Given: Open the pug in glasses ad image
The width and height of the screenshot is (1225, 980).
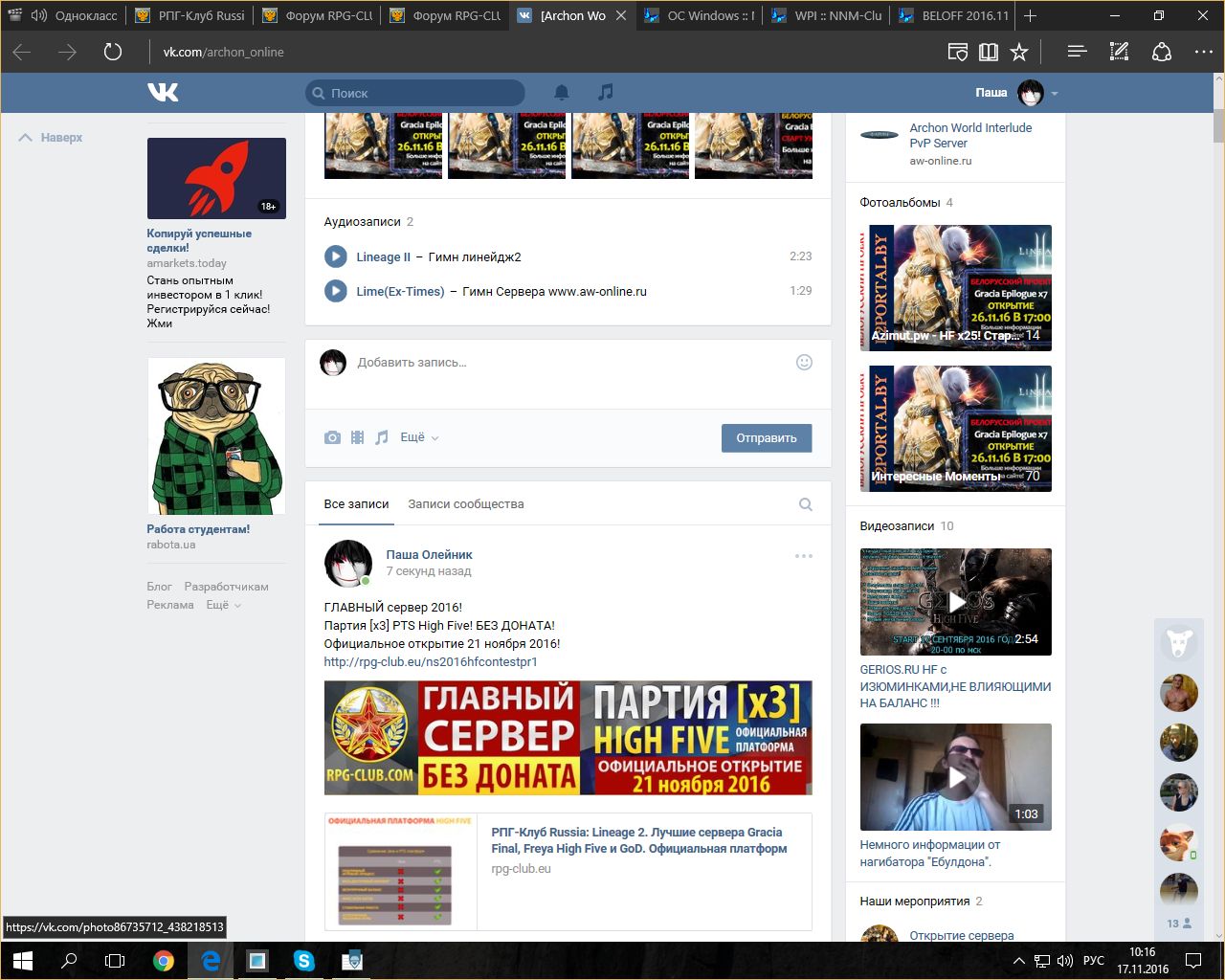Looking at the screenshot, I should click(216, 436).
